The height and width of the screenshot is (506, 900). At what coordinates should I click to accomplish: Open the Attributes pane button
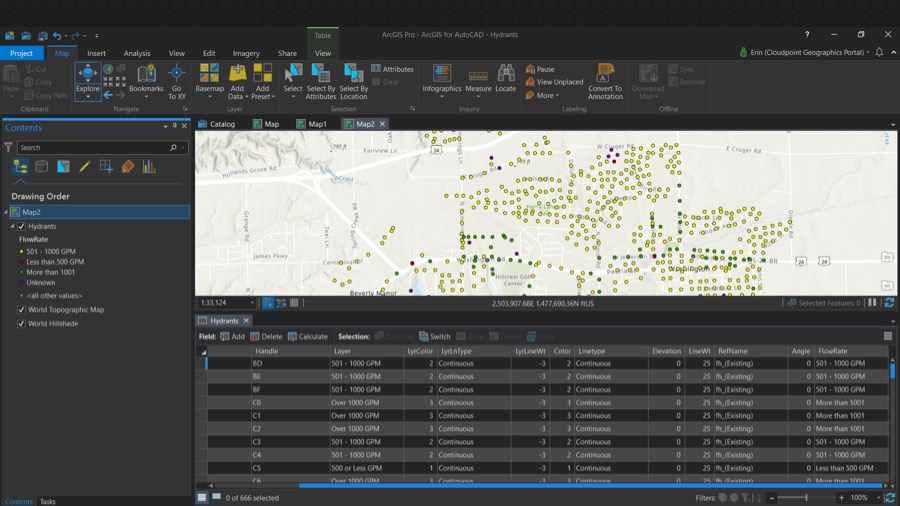coord(393,69)
